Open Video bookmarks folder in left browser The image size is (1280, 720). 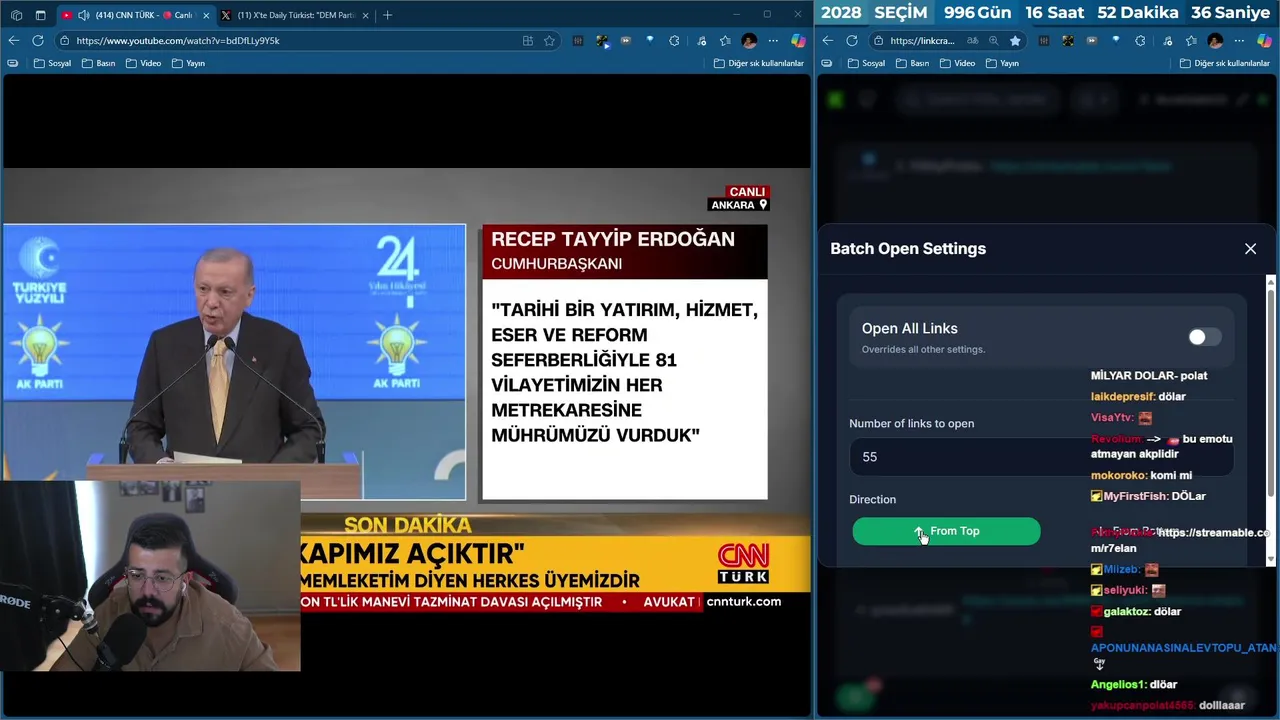pos(143,63)
